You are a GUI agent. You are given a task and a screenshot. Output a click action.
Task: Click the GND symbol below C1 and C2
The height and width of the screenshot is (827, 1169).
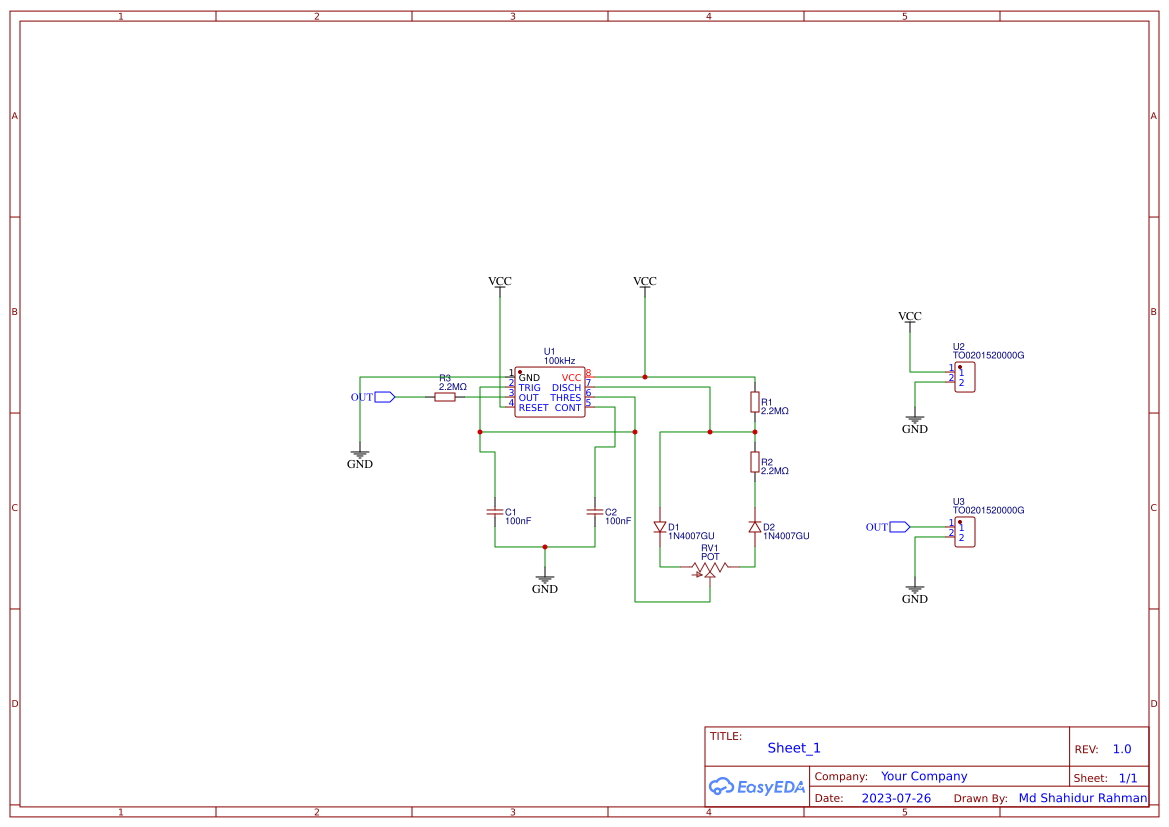545,580
